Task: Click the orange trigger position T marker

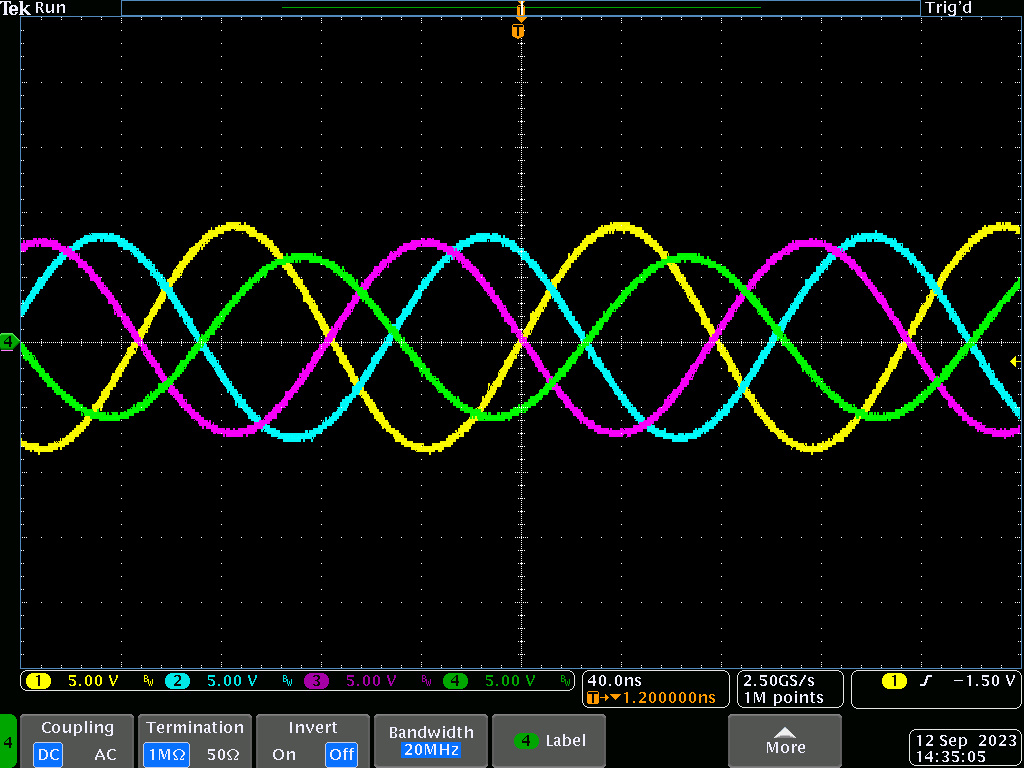Action: tap(518, 32)
